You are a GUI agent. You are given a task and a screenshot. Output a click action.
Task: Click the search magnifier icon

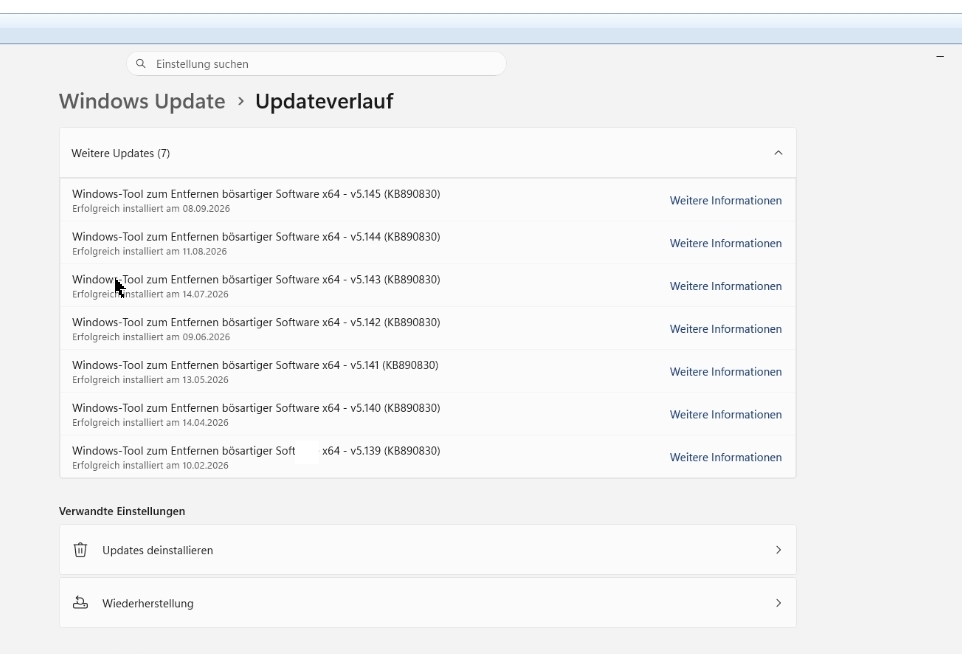tap(140, 64)
